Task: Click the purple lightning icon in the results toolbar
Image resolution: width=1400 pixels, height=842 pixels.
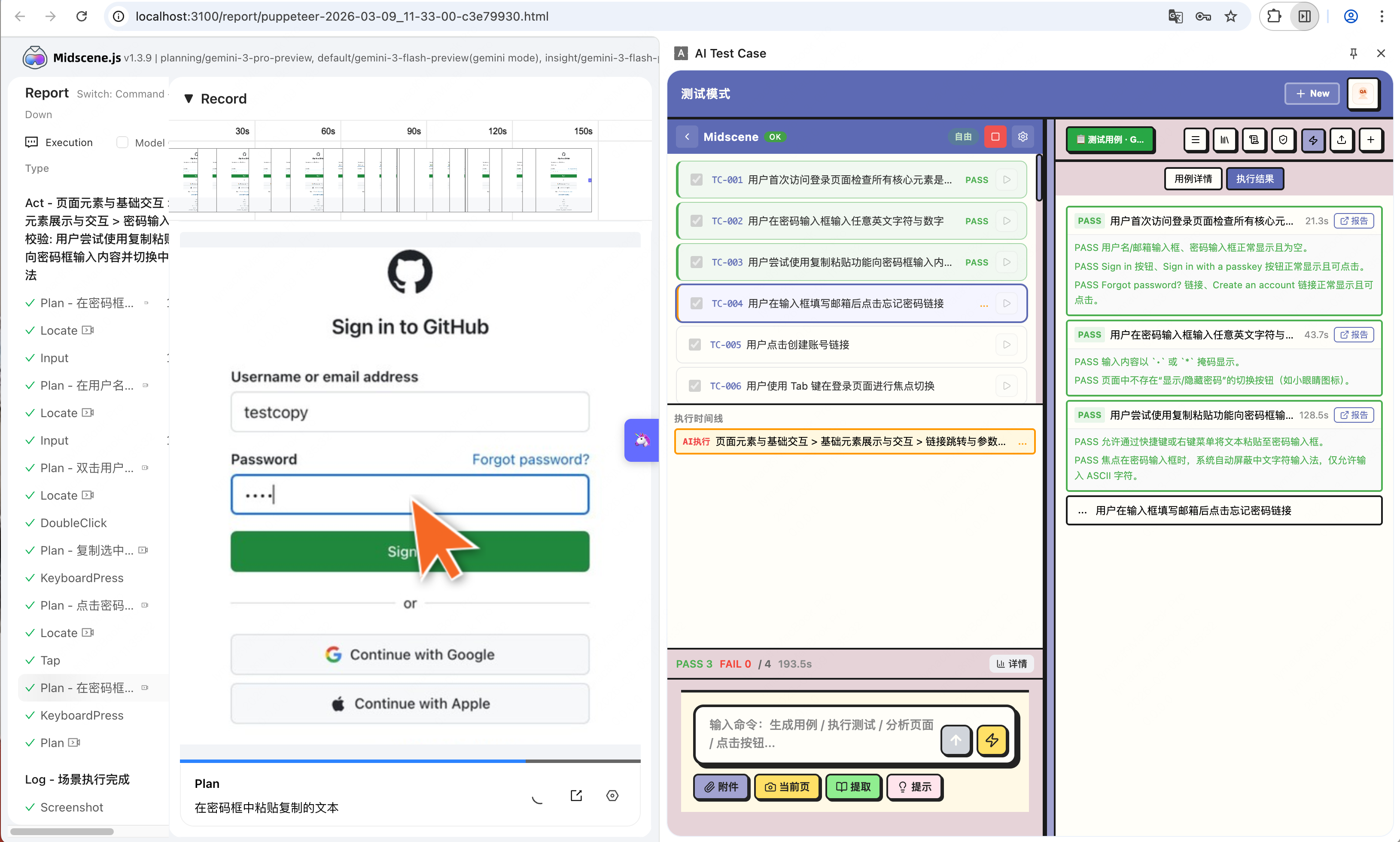Action: point(1313,140)
